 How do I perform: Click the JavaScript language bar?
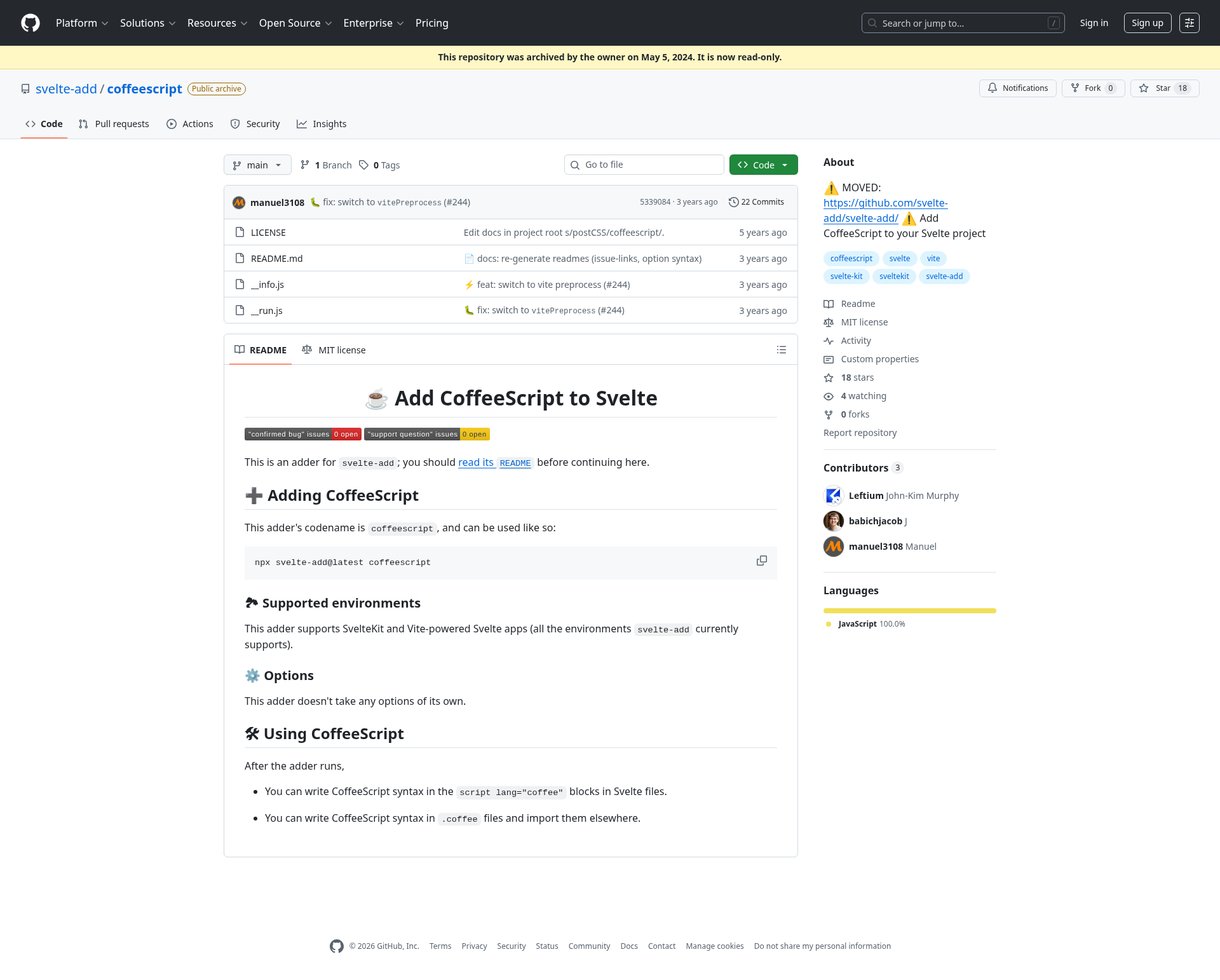[910, 611]
